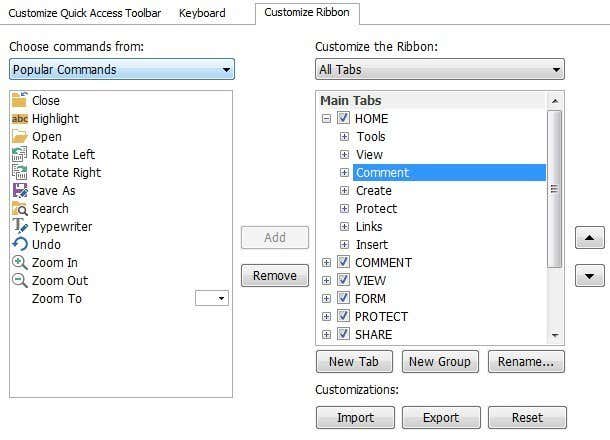This screenshot has height=440, width=610.
Task: Click the Zoom In magnifier icon
Action: (x=19, y=262)
